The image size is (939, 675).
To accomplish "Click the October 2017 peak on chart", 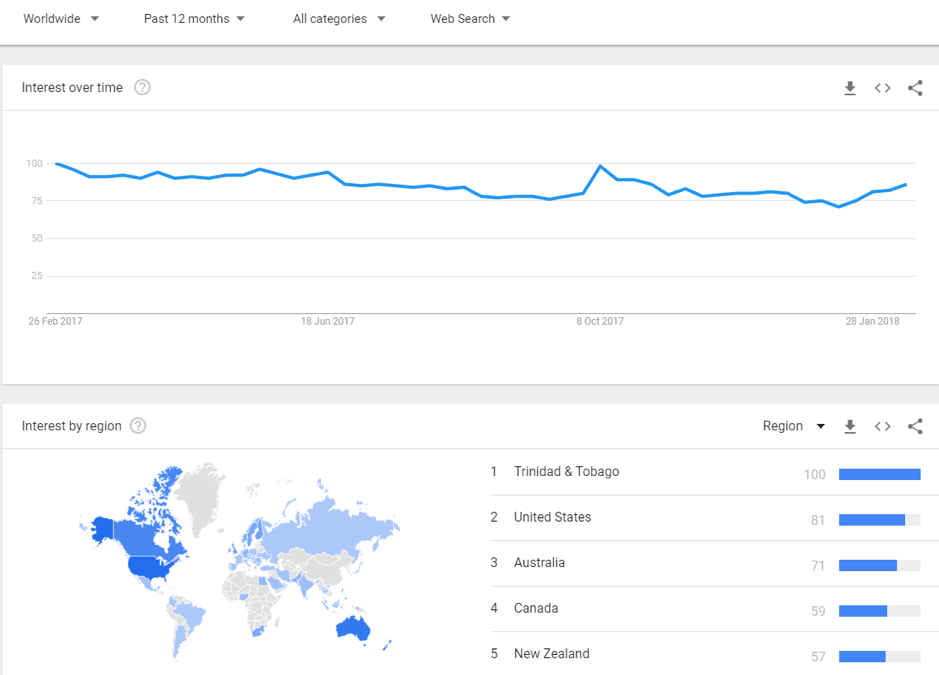I will coord(601,166).
